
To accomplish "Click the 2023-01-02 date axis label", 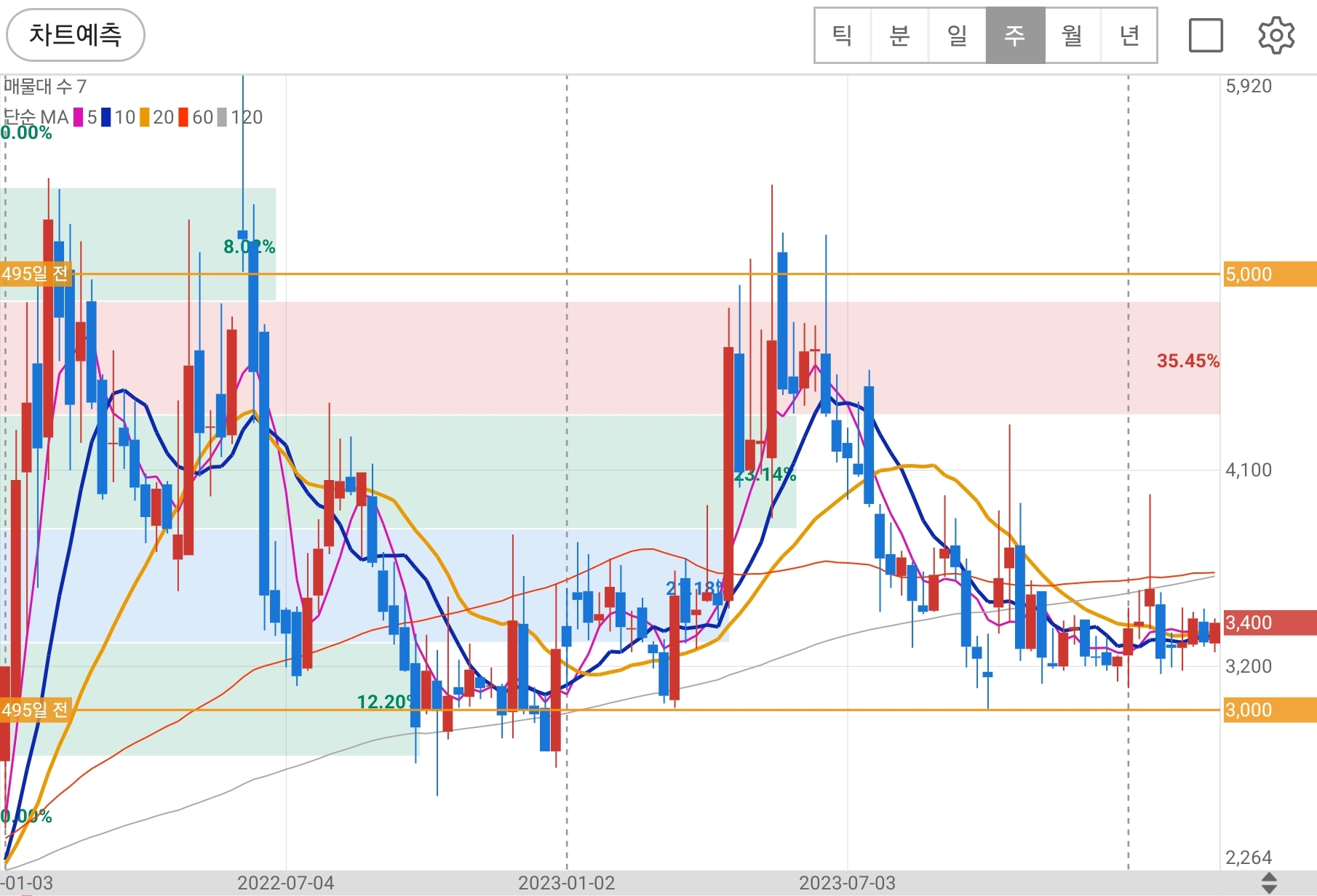I will pos(567,883).
